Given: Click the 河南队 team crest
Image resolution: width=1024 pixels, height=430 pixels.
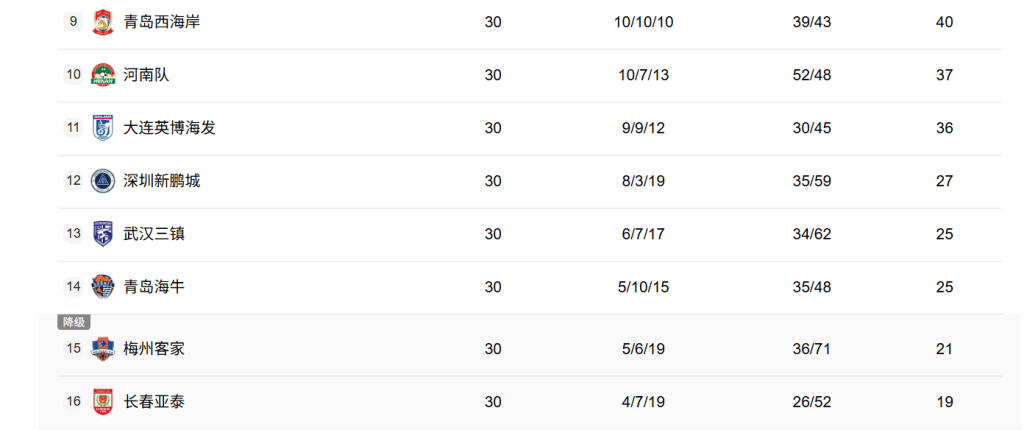Looking at the screenshot, I should [x=103, y=75].
